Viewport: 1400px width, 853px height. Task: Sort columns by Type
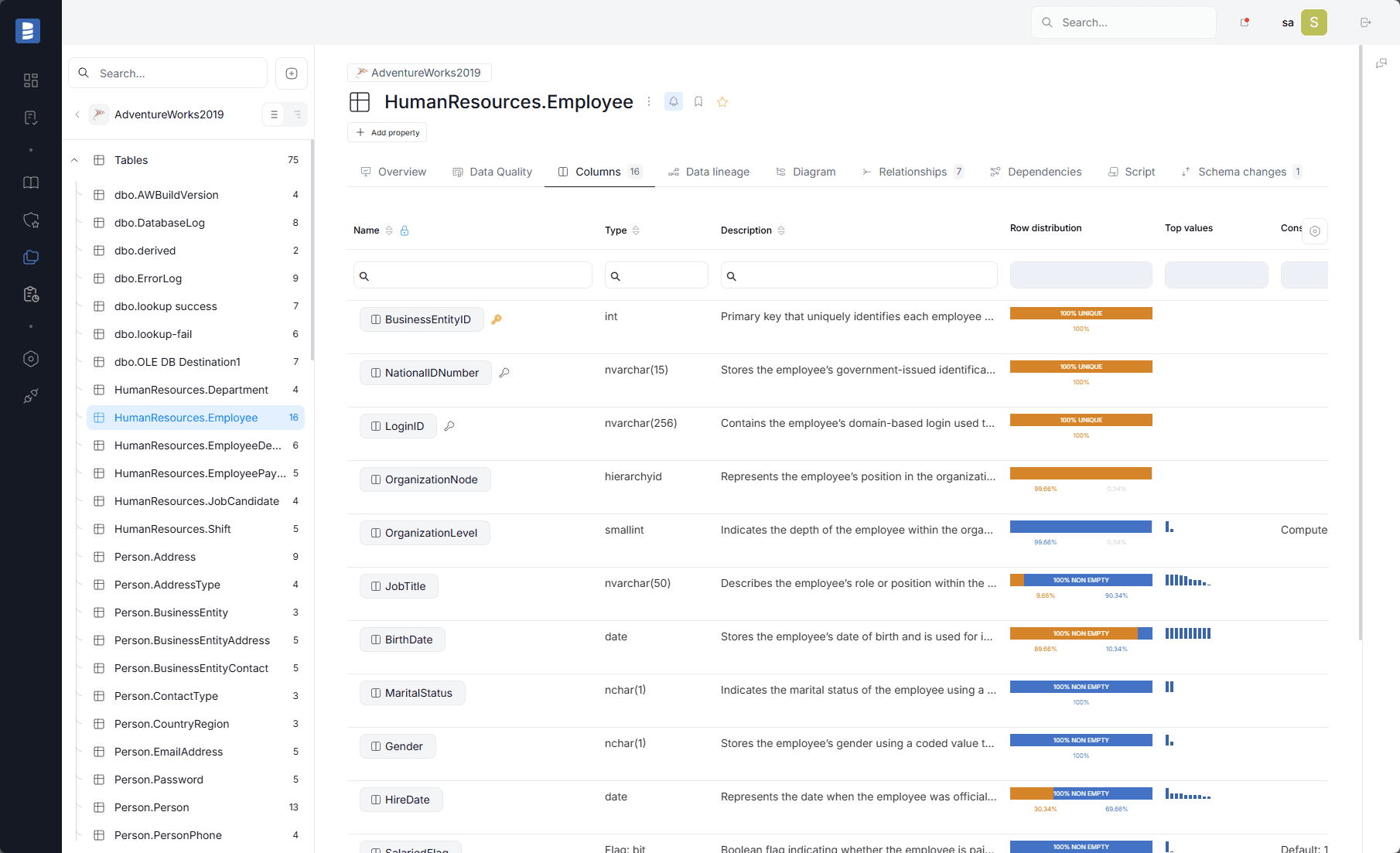[x=636, y=230]
